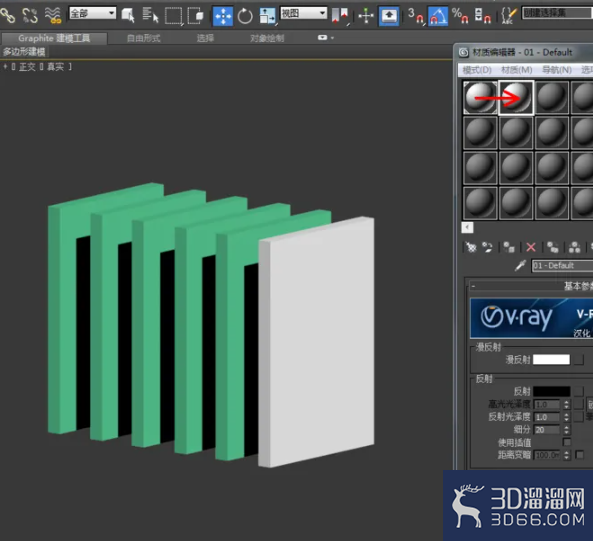Activate the Select and Rotate tool
Screen dimensions: 593x541
point(245,16)
